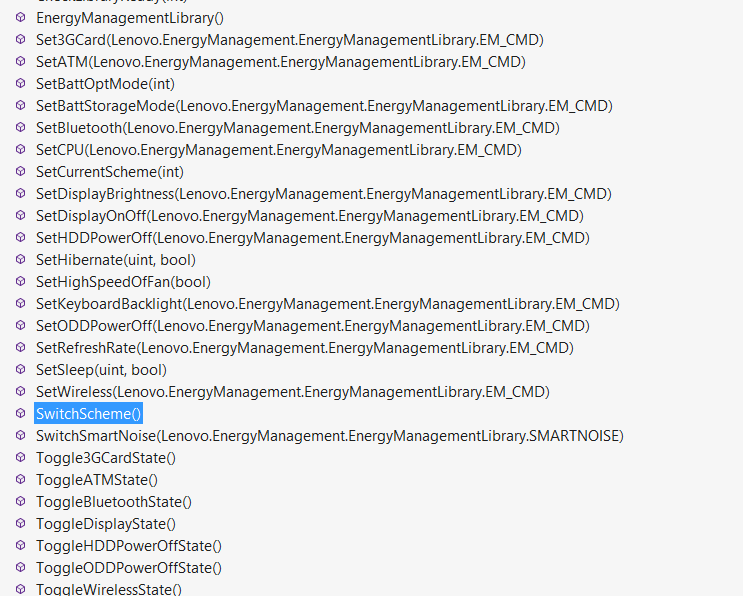Click the highlighted SwitchScheme() method

(89, 414)
